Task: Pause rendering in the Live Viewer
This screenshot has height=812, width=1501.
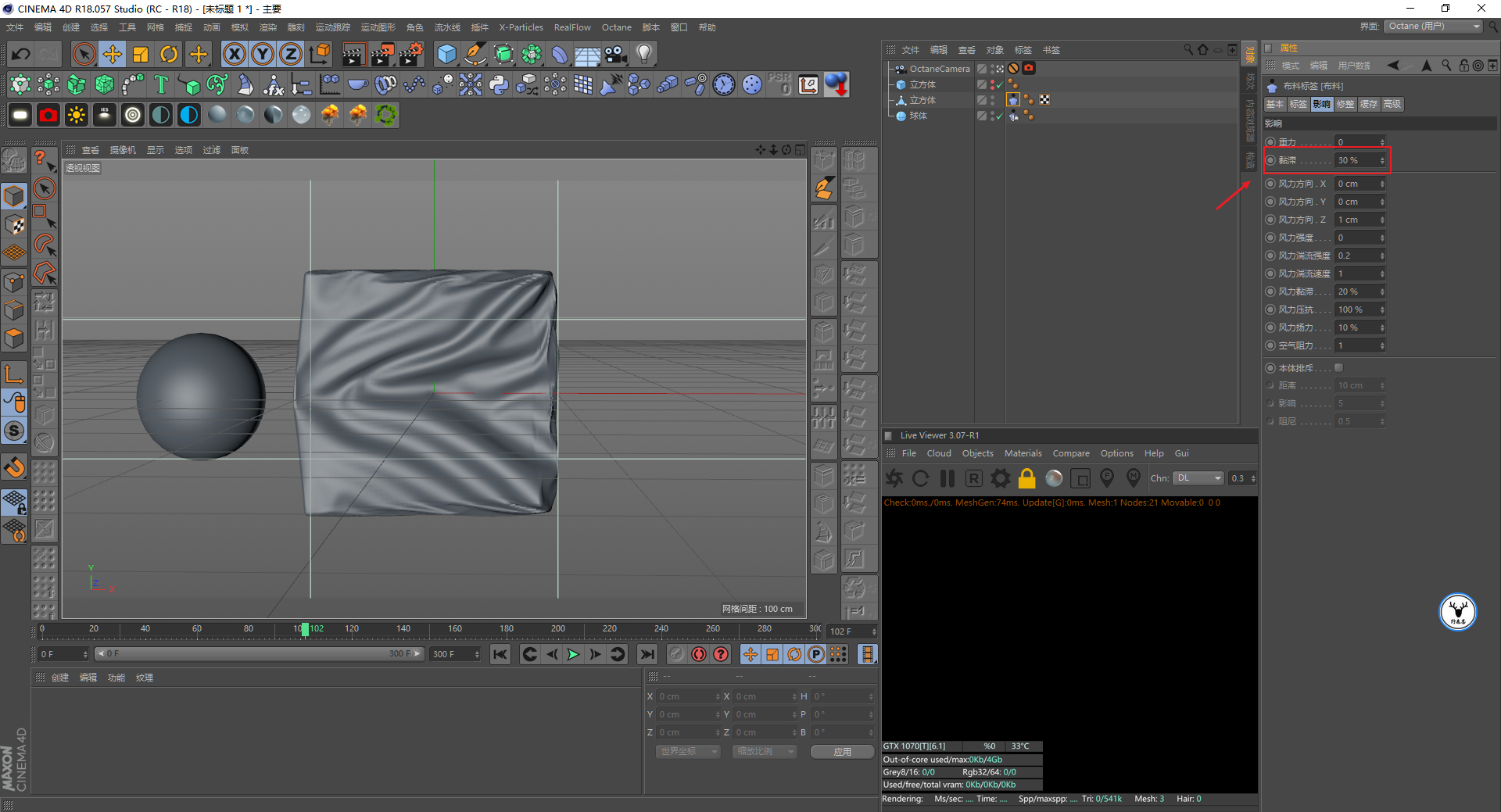Action: (947, 478)
